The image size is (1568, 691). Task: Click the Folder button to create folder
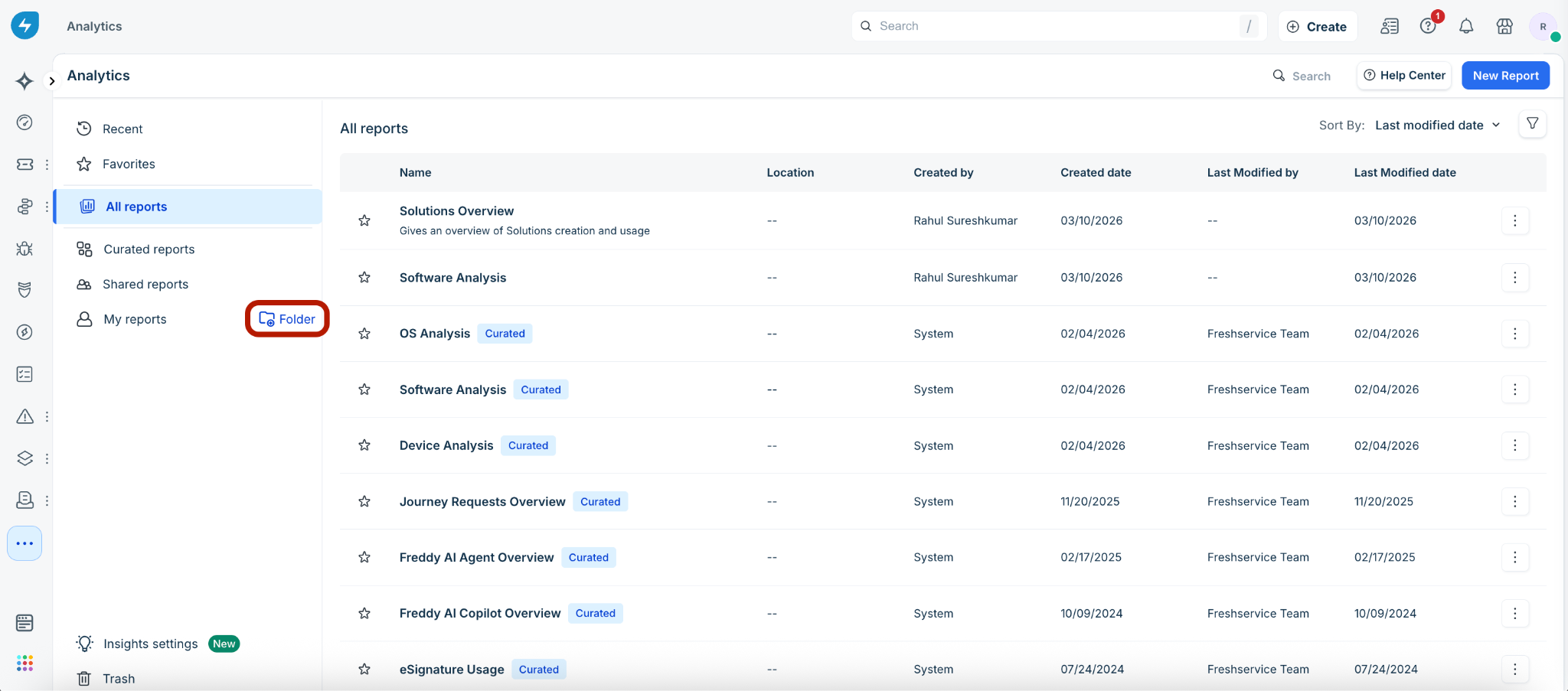pyautogui.click(x=287, y=319)
